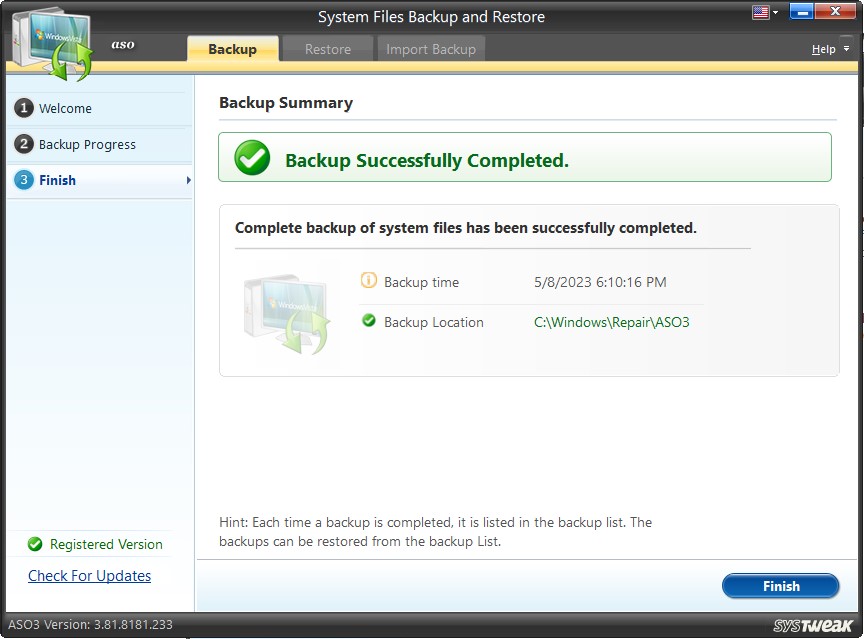Screen dimensions: 864x639
Task: Open the Import Backup tab
Action: pyautogui.click(x=430, y=48)
